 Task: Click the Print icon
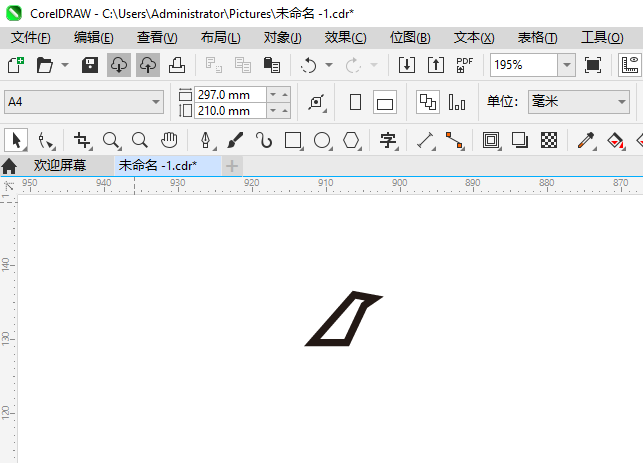(177, 65)
